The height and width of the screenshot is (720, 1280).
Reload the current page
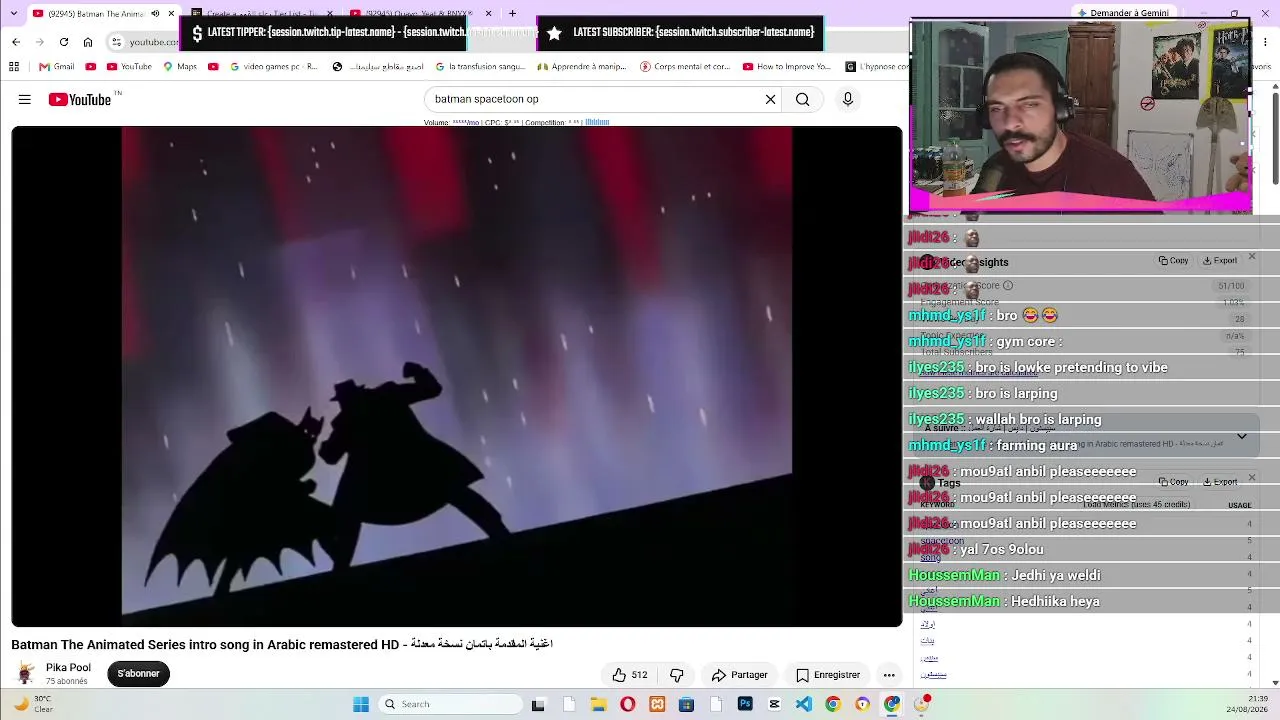click(64, 42)
